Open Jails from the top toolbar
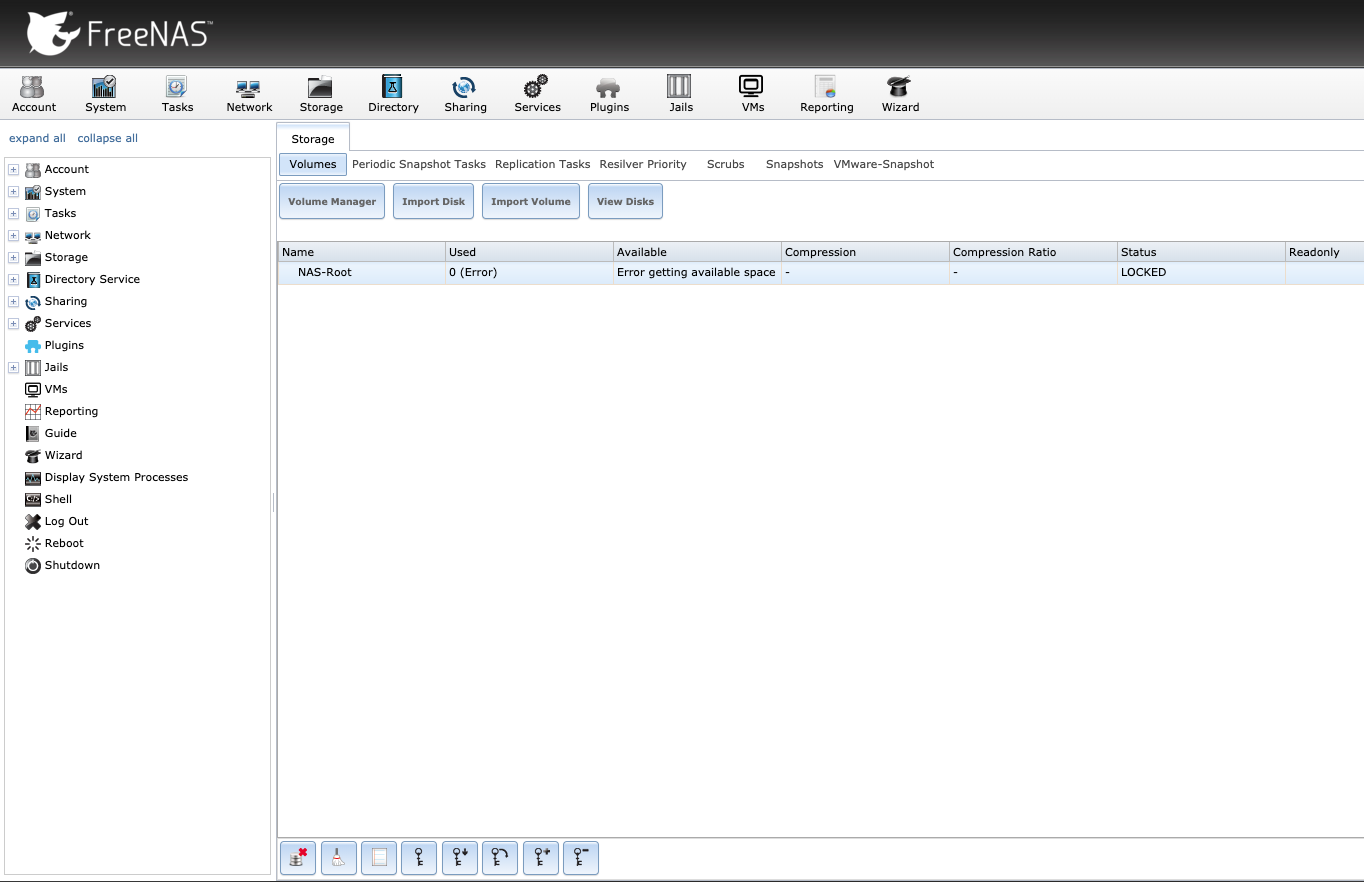The image size is (1364, 882). coord(681,94)
